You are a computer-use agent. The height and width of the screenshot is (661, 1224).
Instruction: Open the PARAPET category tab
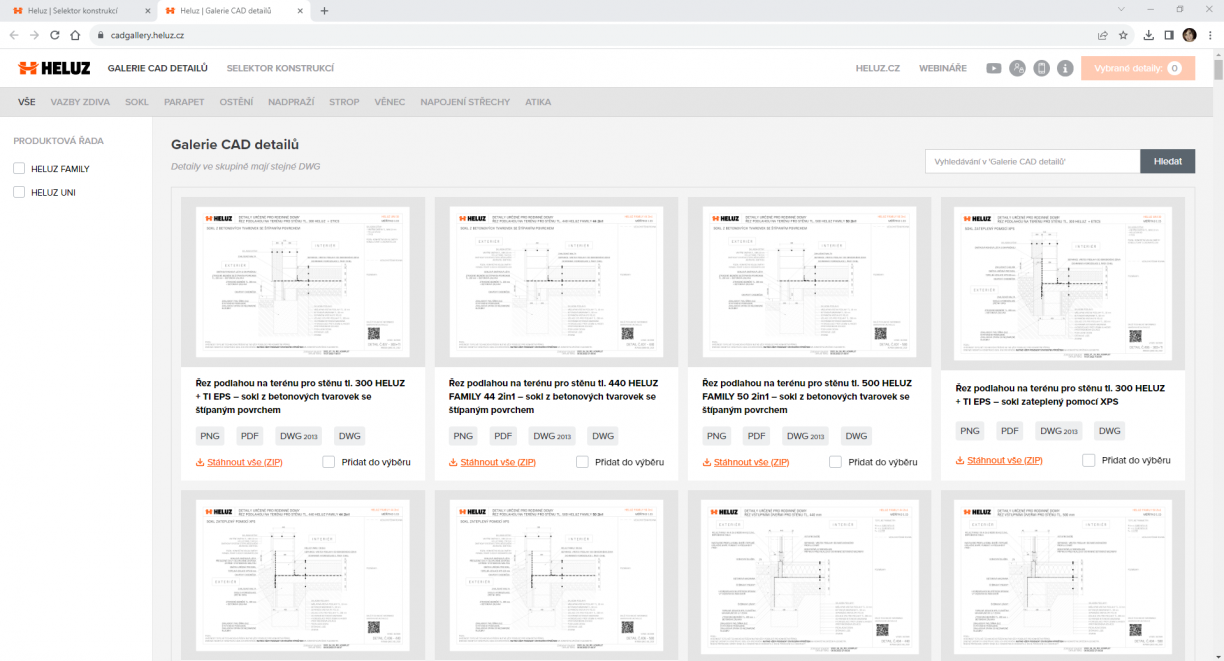[184, 102]
